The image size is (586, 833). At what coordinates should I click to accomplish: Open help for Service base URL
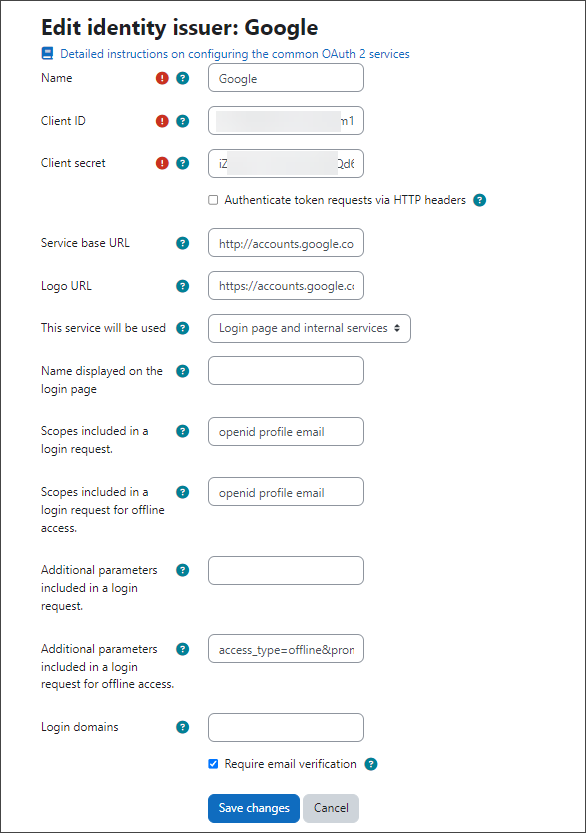click(182, 243)
